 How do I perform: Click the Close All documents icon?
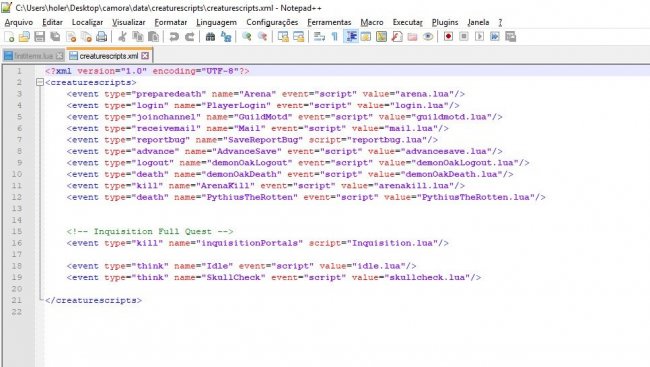[86, 37]
